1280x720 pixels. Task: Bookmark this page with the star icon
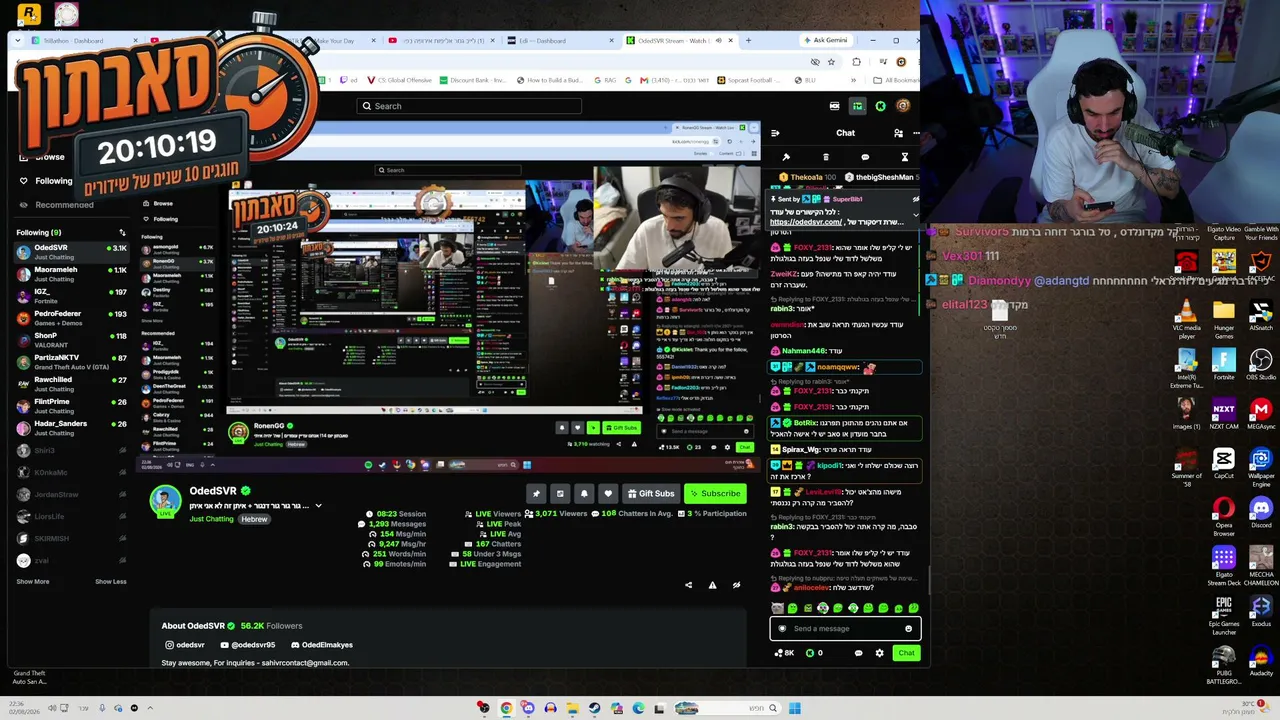[831, 62]
